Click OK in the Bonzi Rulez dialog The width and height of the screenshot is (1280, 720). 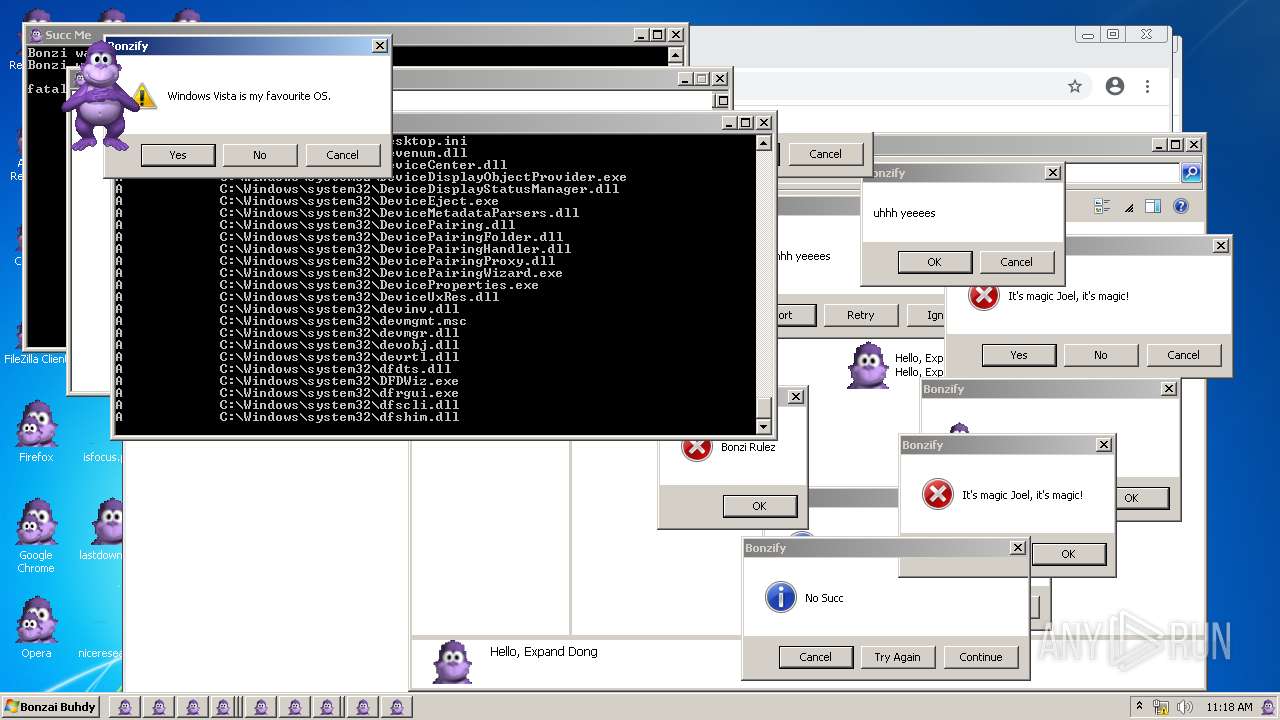[x=759, y=506]
